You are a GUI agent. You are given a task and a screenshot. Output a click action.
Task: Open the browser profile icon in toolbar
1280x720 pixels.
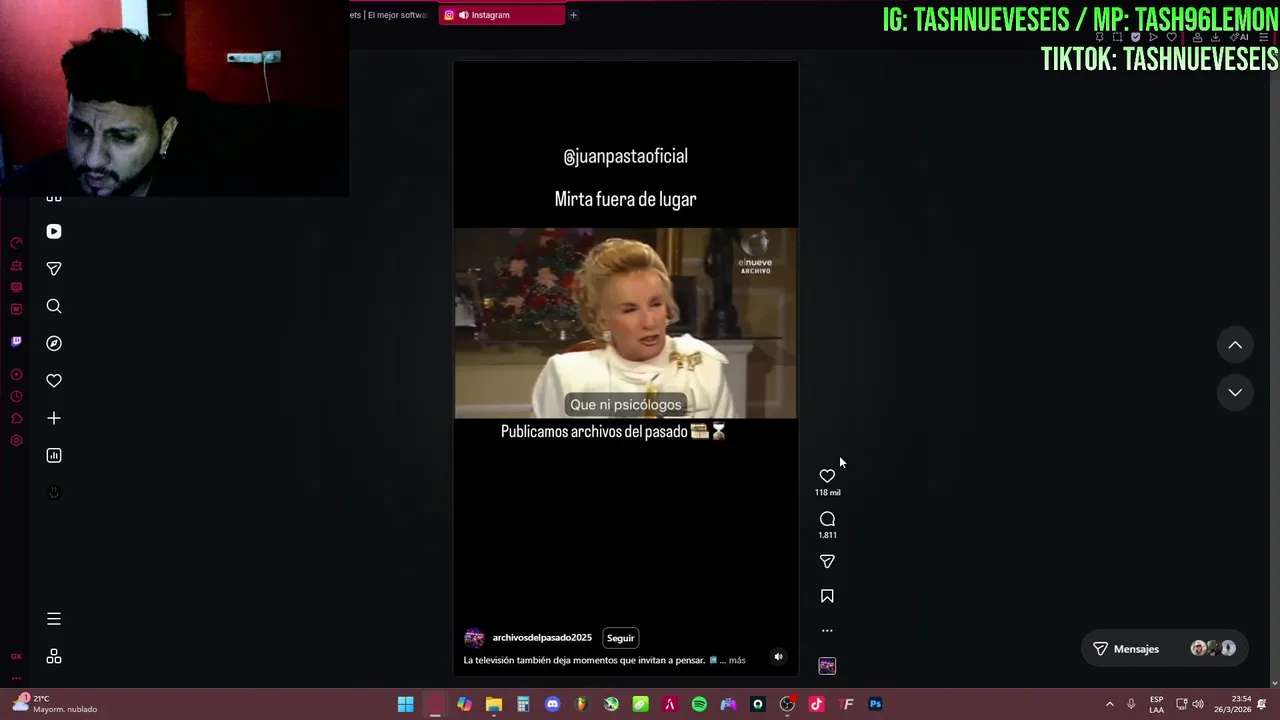(1198, 37)
